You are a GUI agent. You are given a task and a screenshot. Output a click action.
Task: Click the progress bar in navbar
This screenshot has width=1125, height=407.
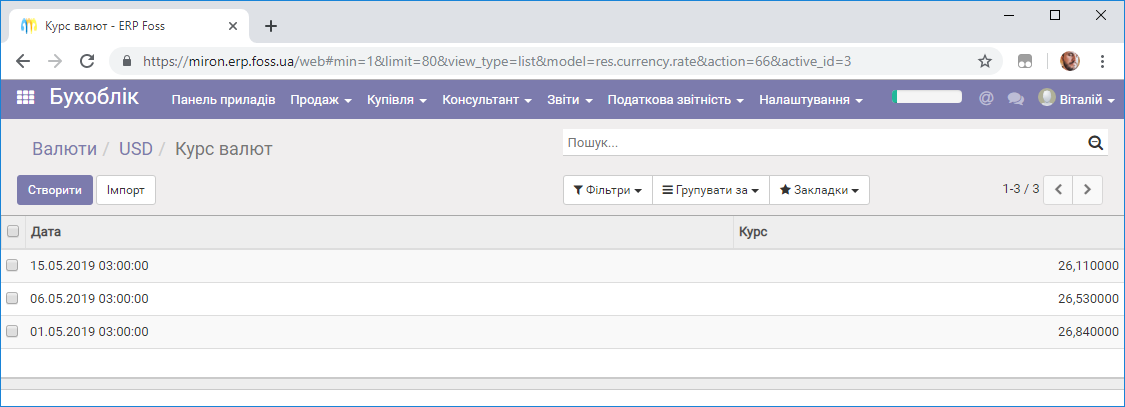(927, 97)
